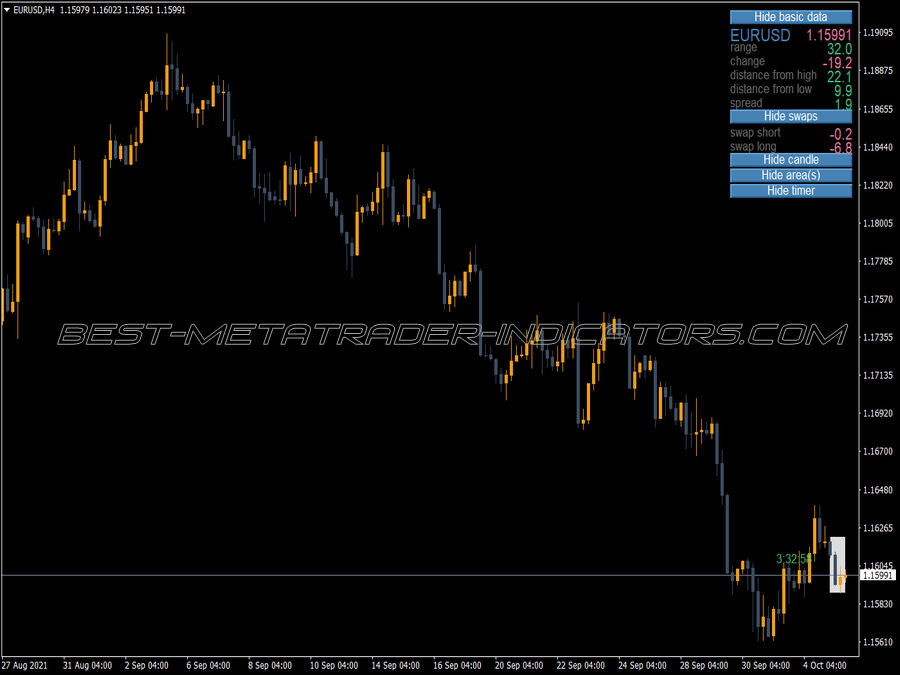Click the current price tag 1.15991 on axis
The width and height of the screenshot is (900, 675).
(878, 575)
